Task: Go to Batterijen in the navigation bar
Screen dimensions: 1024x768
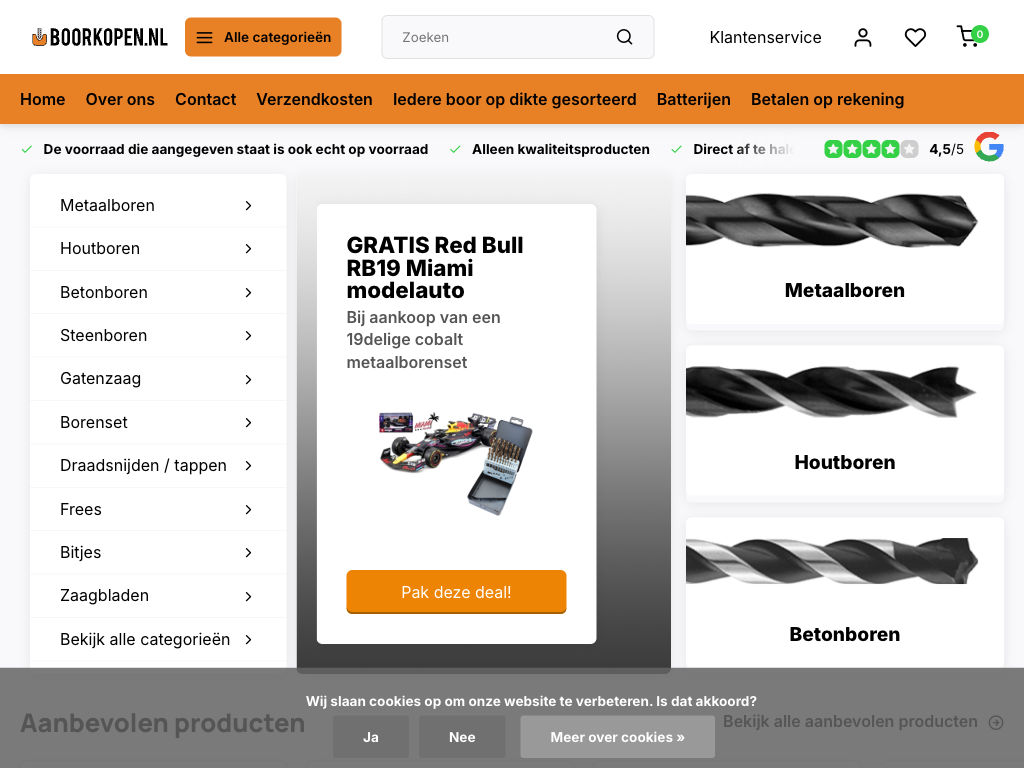Action: (694, 99)
